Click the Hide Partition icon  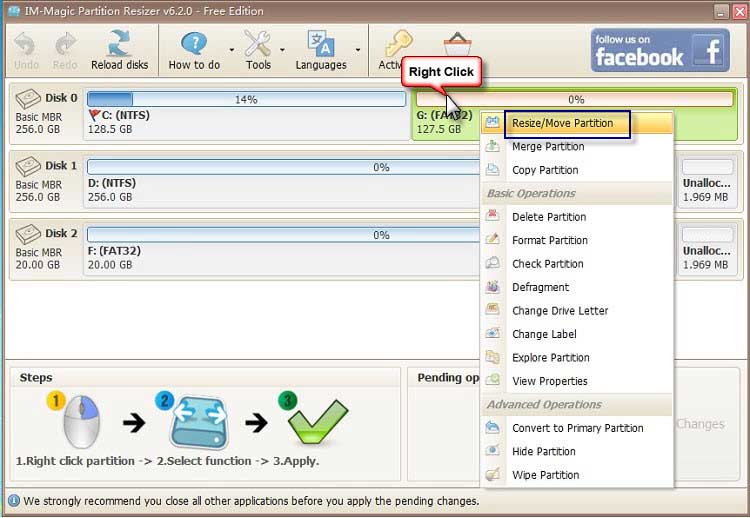(x=492, y=450)
